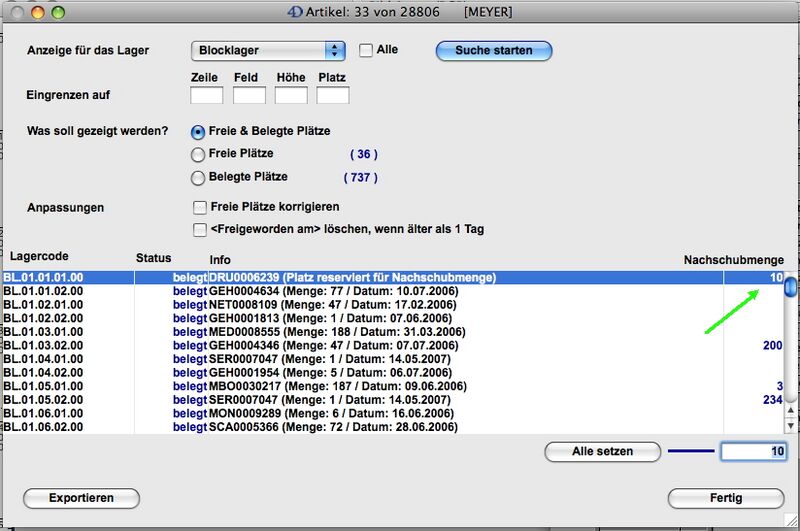800x531 pixels.
Task: Click the Suche starten button
Action: point(493,50)
